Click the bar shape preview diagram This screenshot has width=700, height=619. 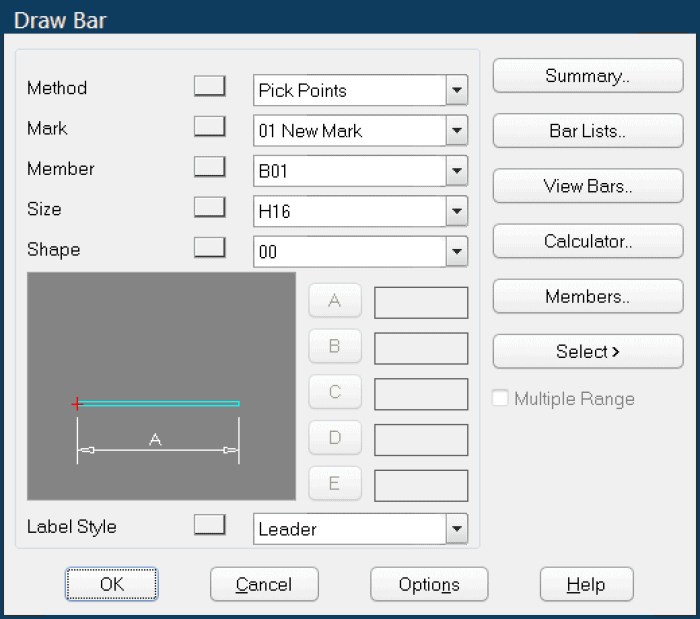click(161, 386)
